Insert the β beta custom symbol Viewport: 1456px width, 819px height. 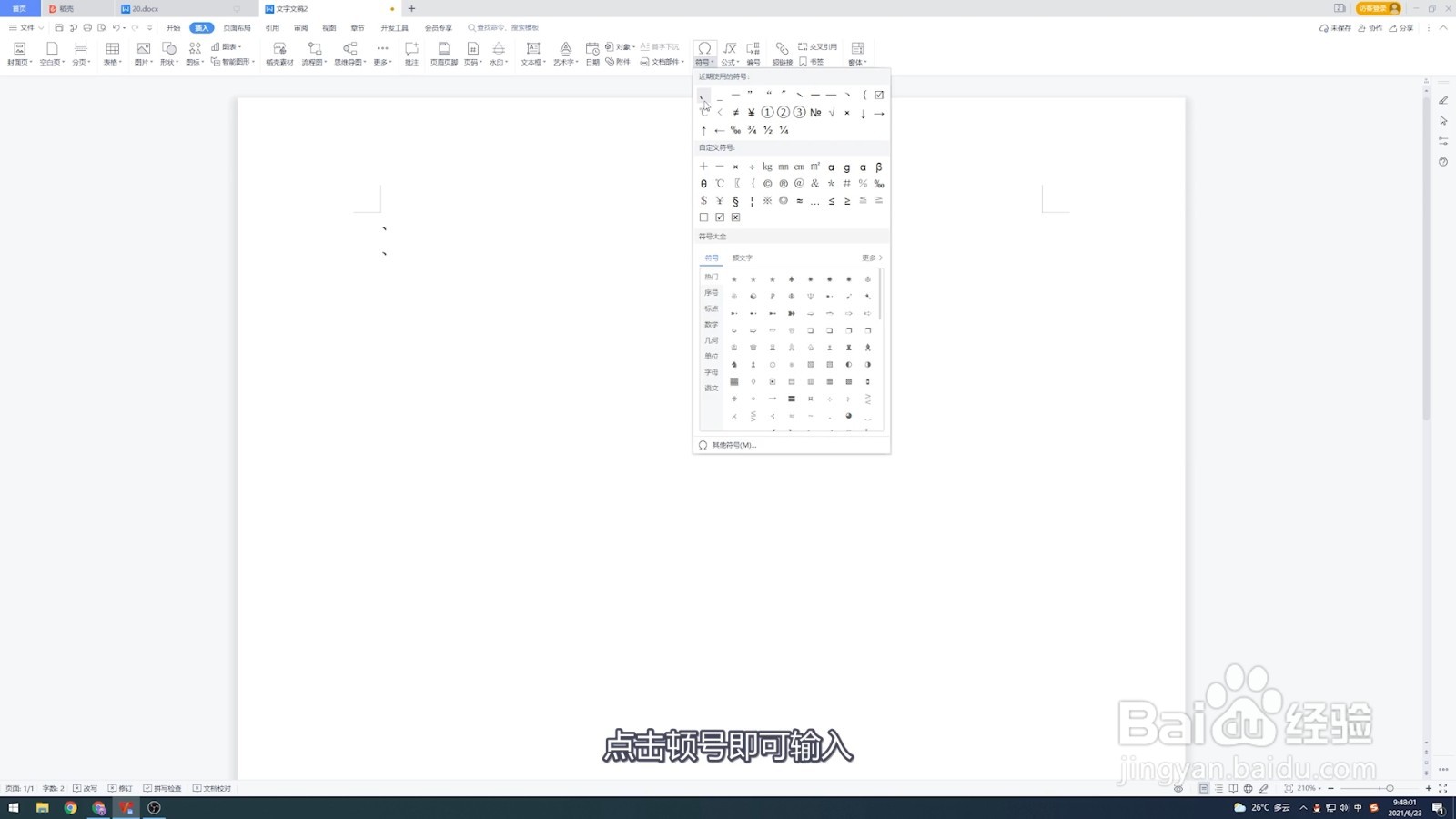[879, 167]
